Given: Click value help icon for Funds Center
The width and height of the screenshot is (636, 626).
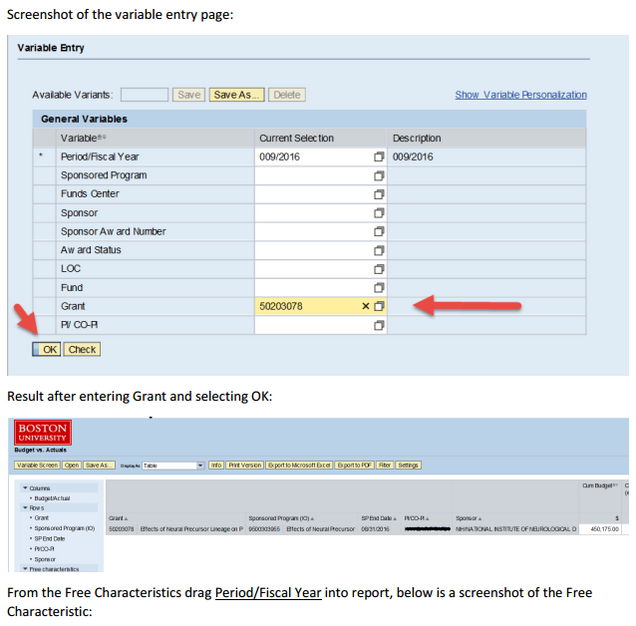Looking at the screenshot, I should [379, 194].
